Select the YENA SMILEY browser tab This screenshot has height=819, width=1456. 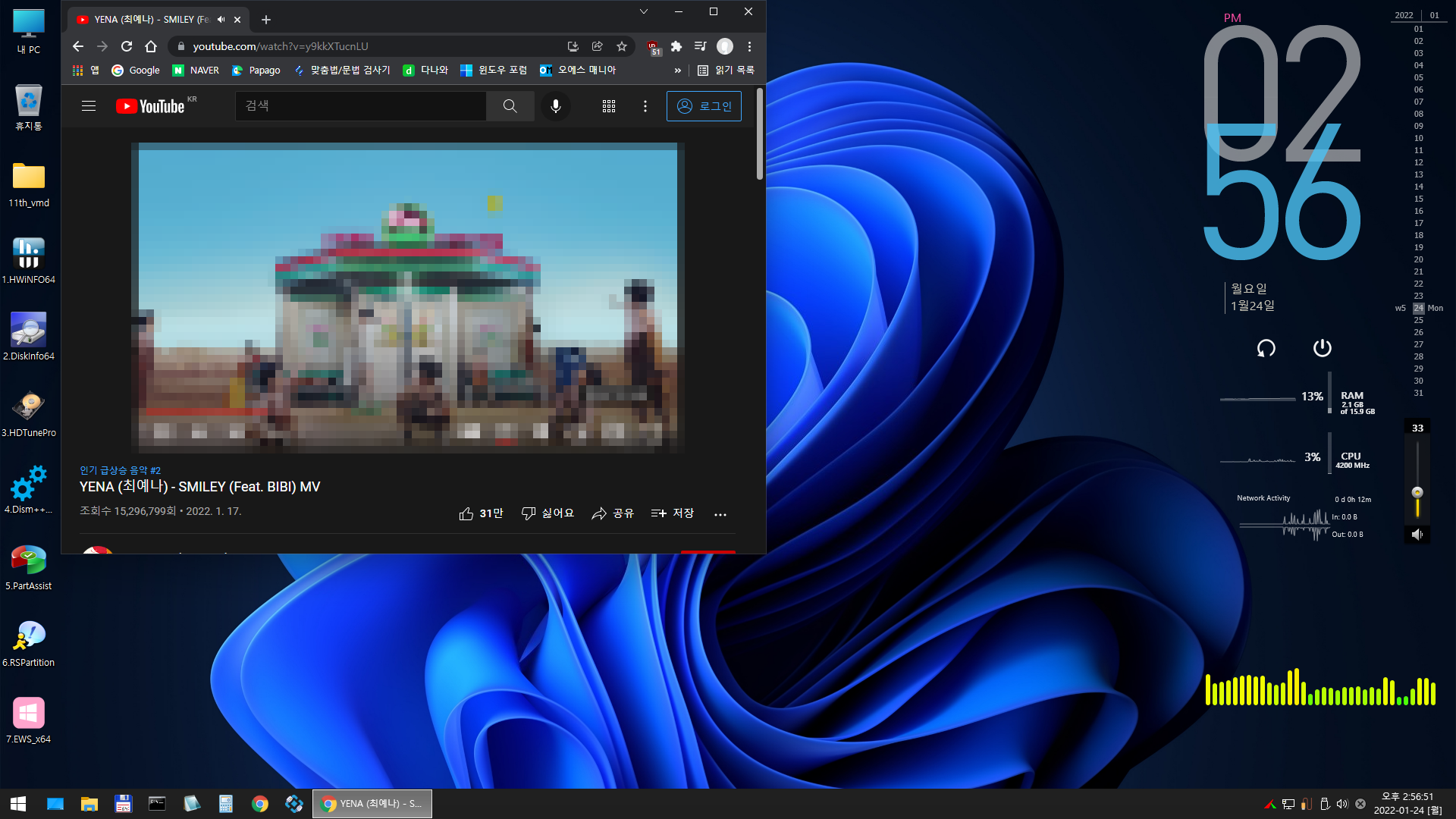[x=152, y=20]
